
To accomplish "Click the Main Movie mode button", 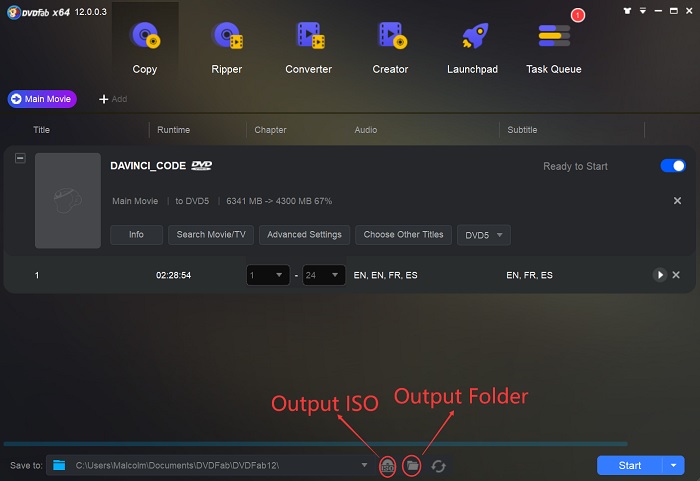I will tap(42, 99).
